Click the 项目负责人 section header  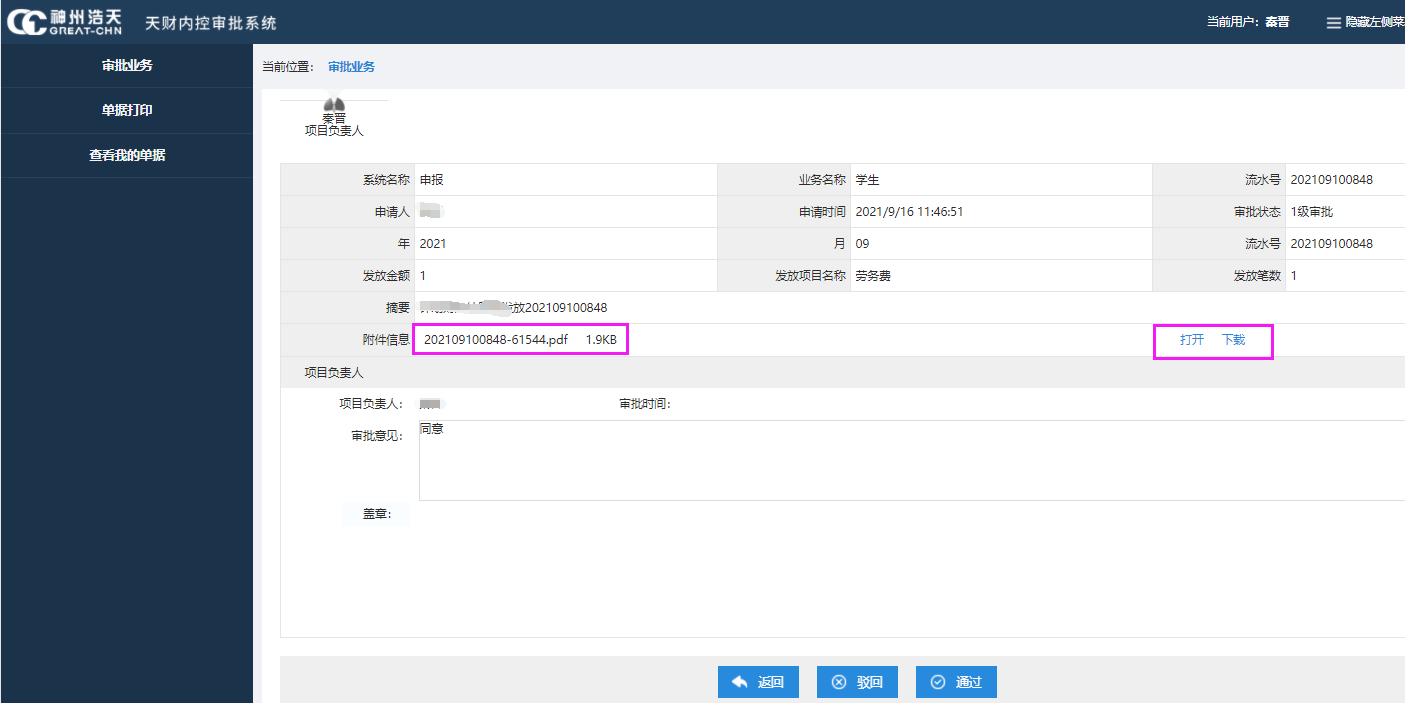[334, 372]
